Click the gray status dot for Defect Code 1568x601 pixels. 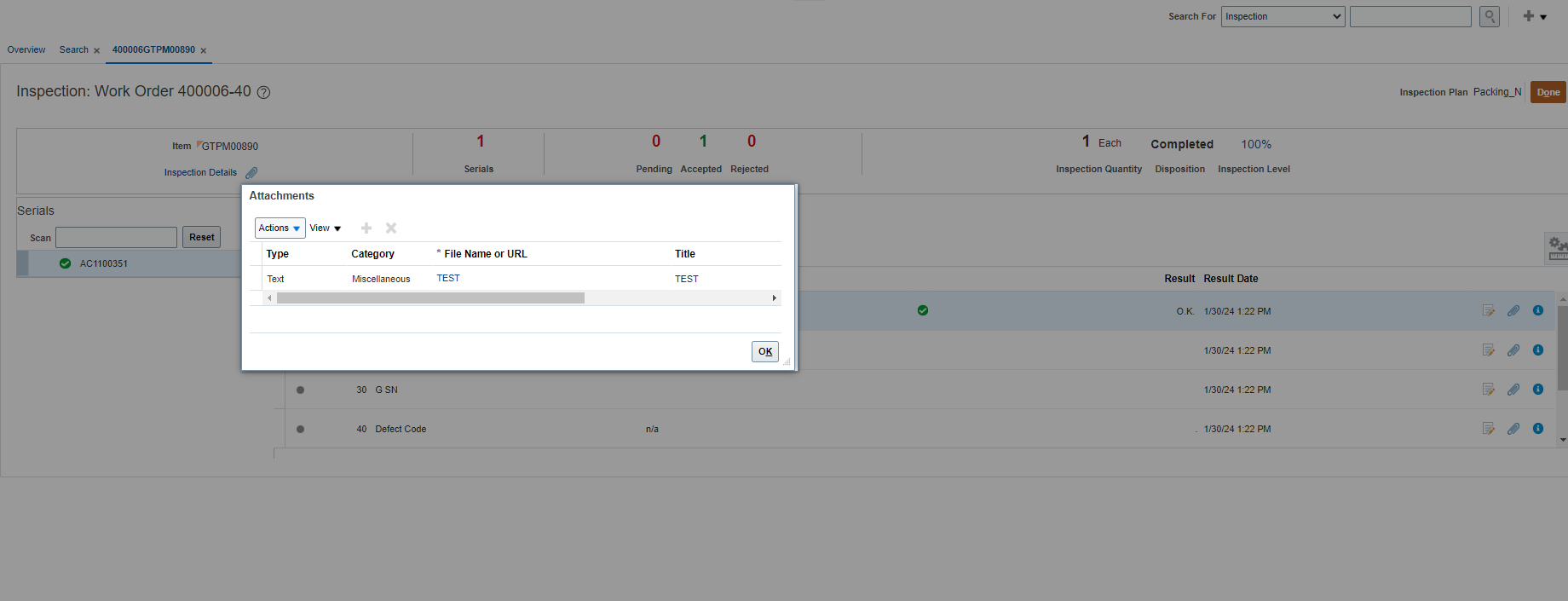click(x=300, y=430)
